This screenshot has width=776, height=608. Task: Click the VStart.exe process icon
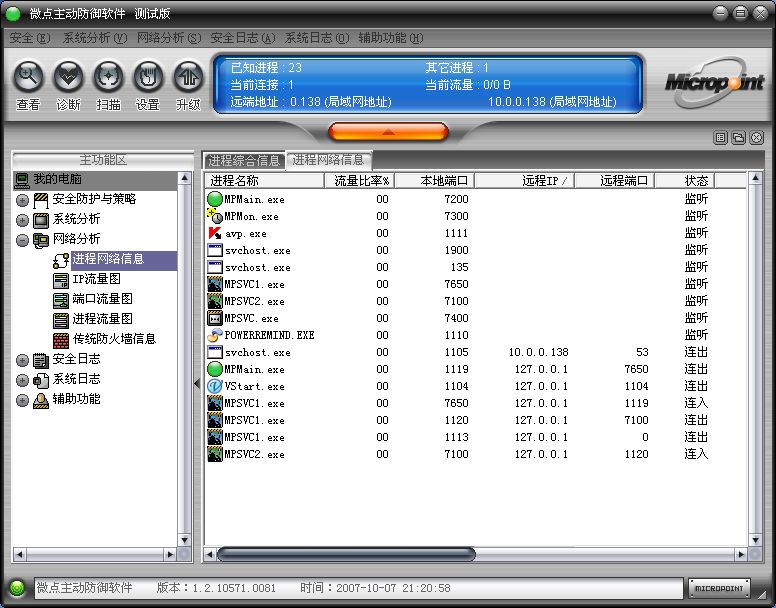click(x=215, y=386)
